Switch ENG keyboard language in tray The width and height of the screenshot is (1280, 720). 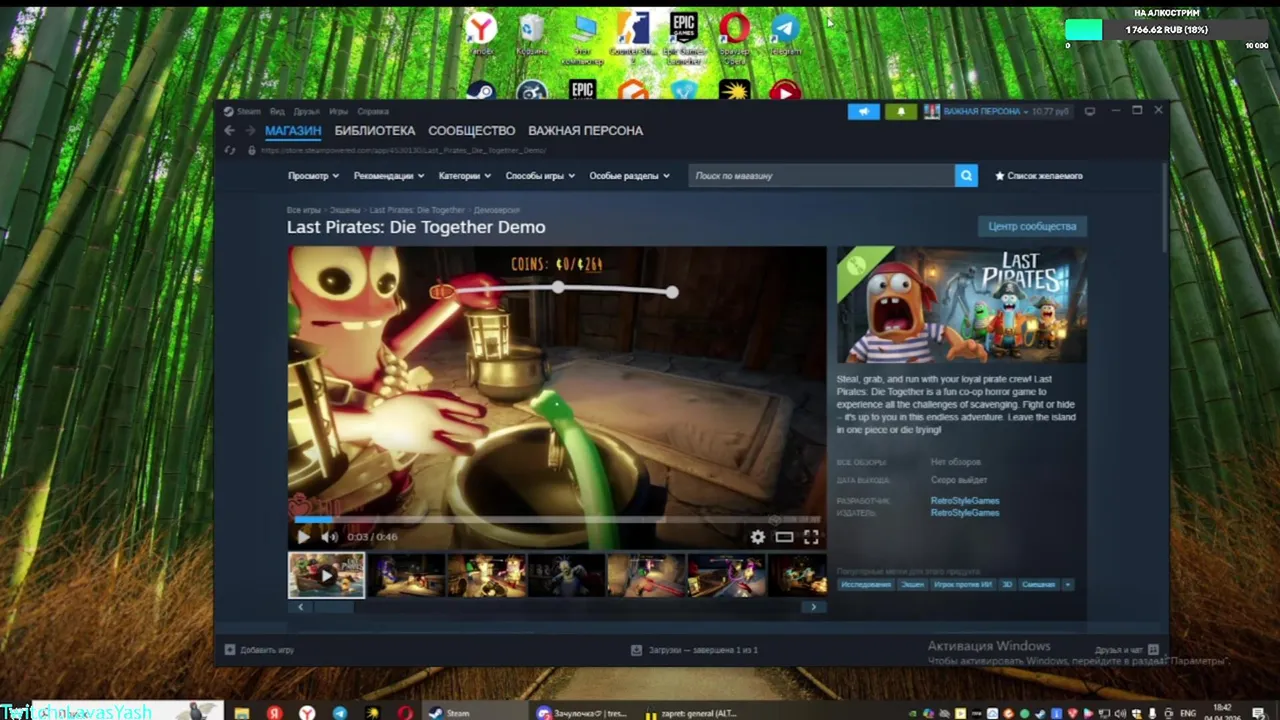pyautogui.click(x=1188, y=713)
